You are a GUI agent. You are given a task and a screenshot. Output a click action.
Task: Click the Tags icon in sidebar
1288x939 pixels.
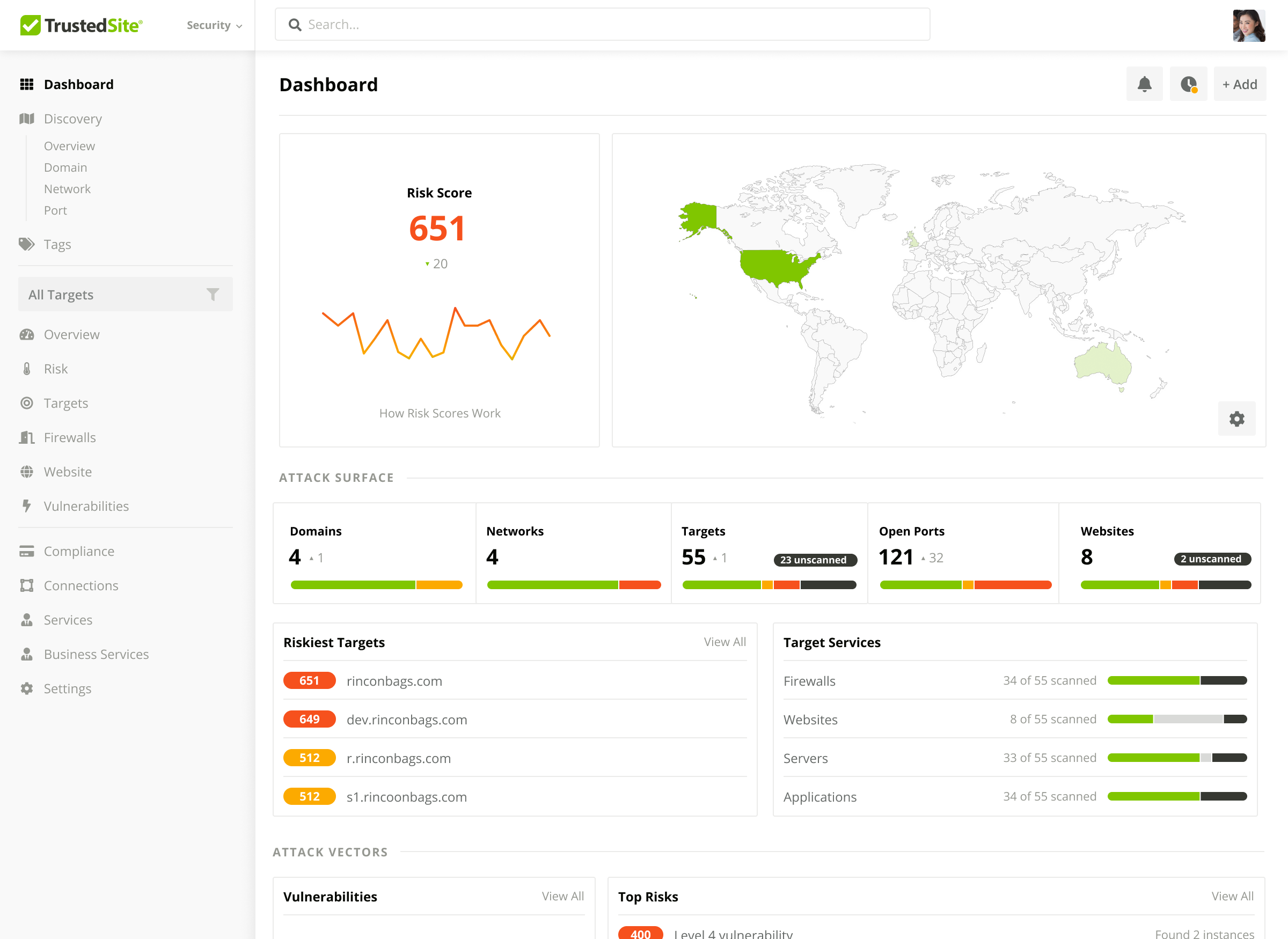[26, 245]
